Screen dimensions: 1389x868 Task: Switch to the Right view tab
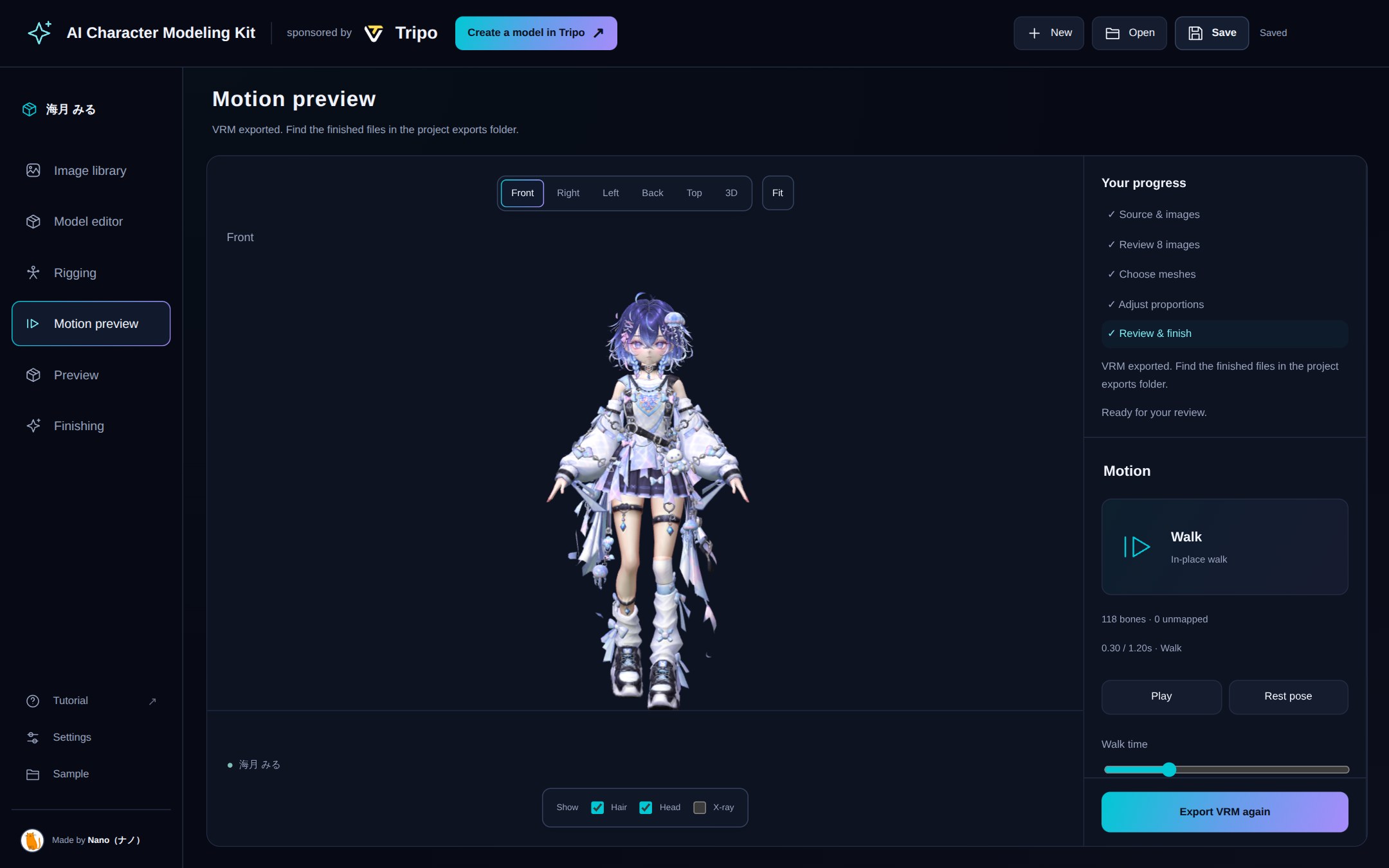568,193
